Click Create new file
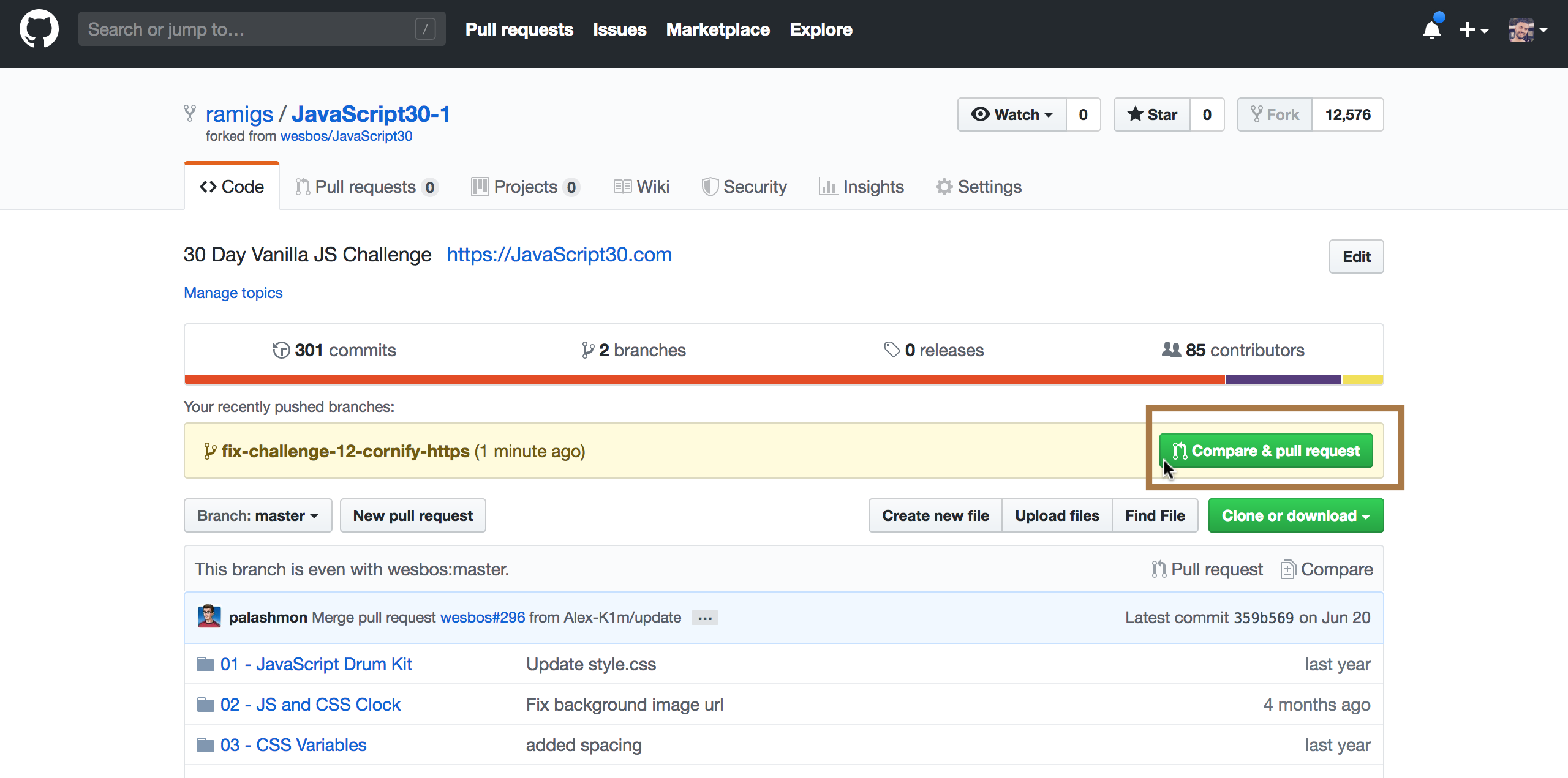This screenshot has width=1568, height=778. tap(935, 515)
